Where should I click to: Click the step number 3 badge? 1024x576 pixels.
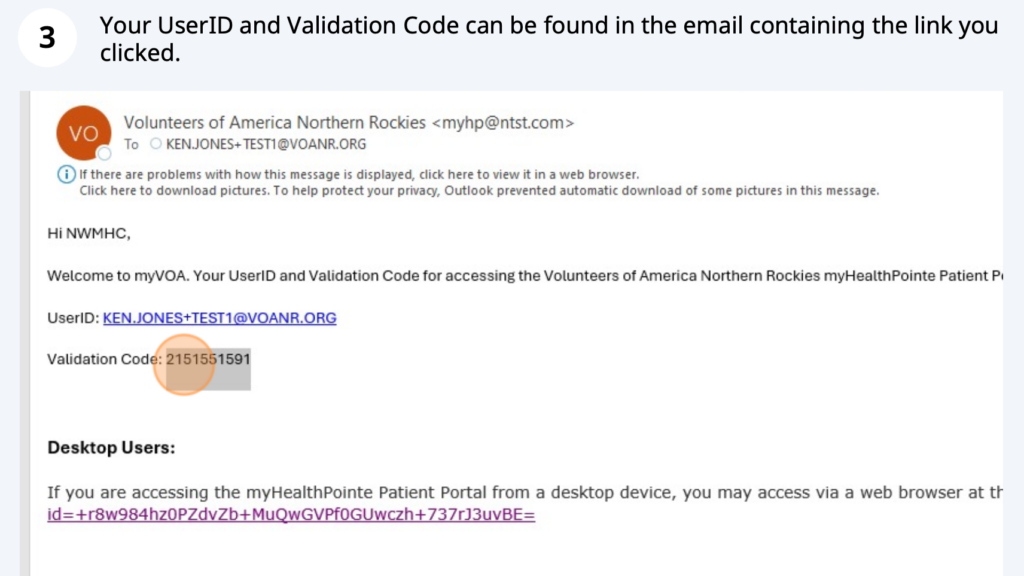tap(47, 37)
